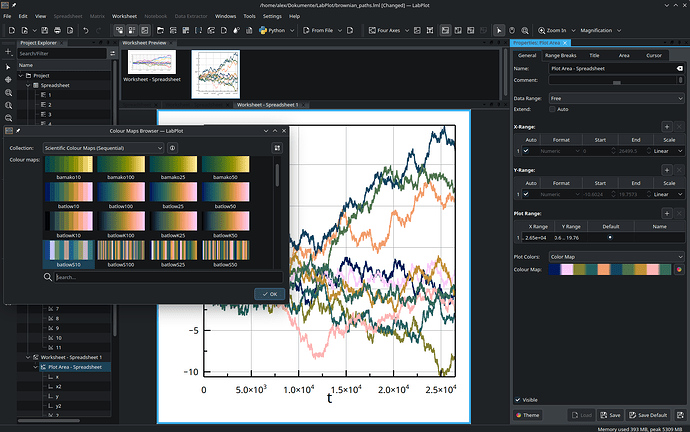Add a new Plot Range with plus button
This screenshot has height=432, width=690.
pyautogui.click(x=666, y=213)
